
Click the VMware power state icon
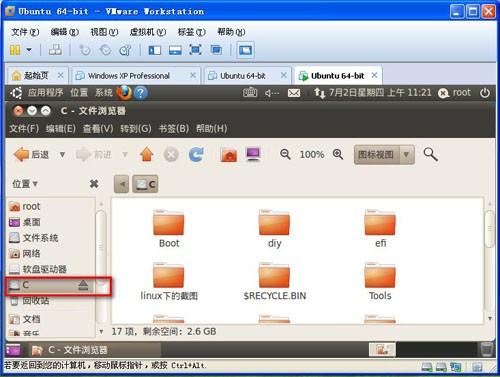(x=15, y=50)
